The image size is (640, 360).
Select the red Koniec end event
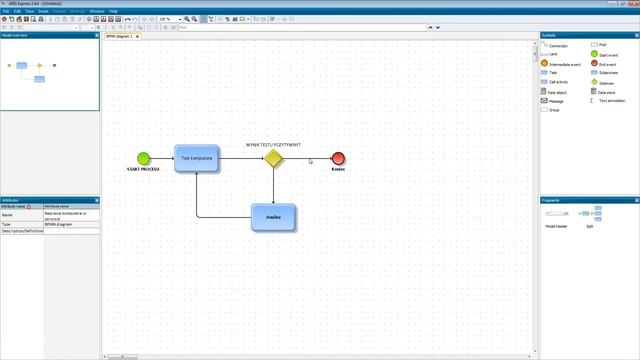[x=338, y=158]
